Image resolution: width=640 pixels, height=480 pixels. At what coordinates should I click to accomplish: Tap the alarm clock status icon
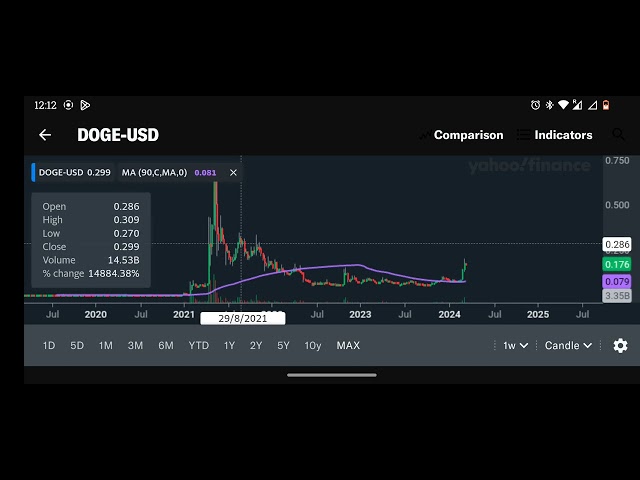tap(536, 105)
